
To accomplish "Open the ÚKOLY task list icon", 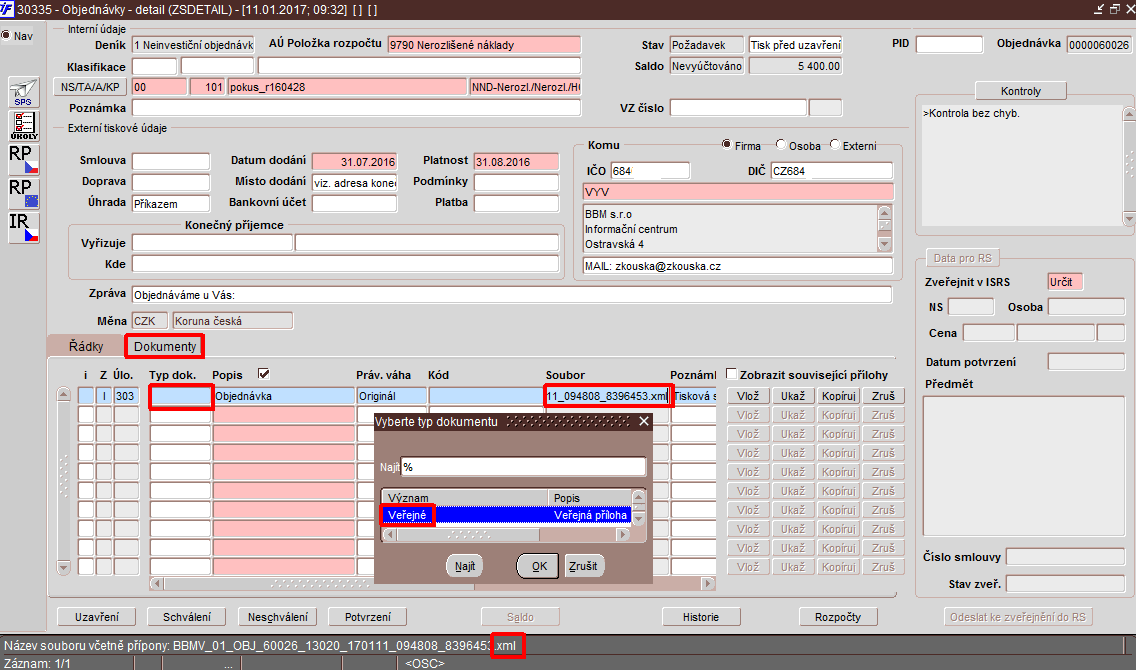I will click(23, 126).
